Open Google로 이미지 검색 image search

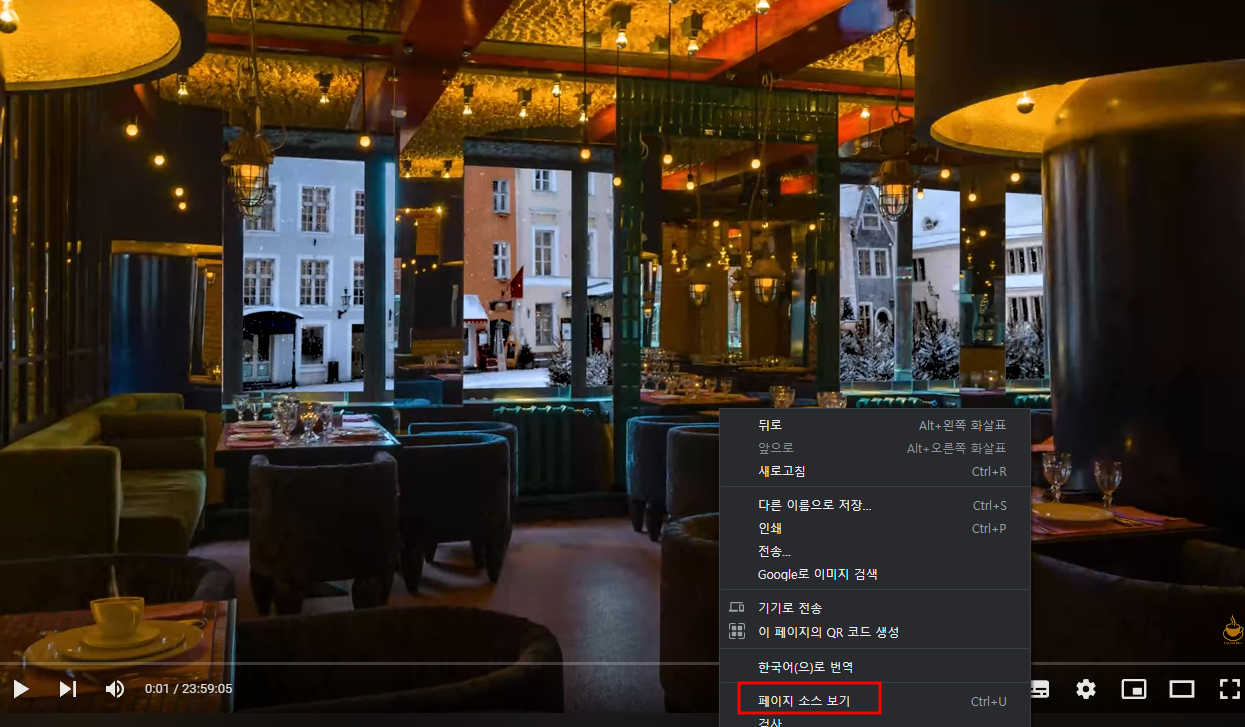(x=815, y=574)
